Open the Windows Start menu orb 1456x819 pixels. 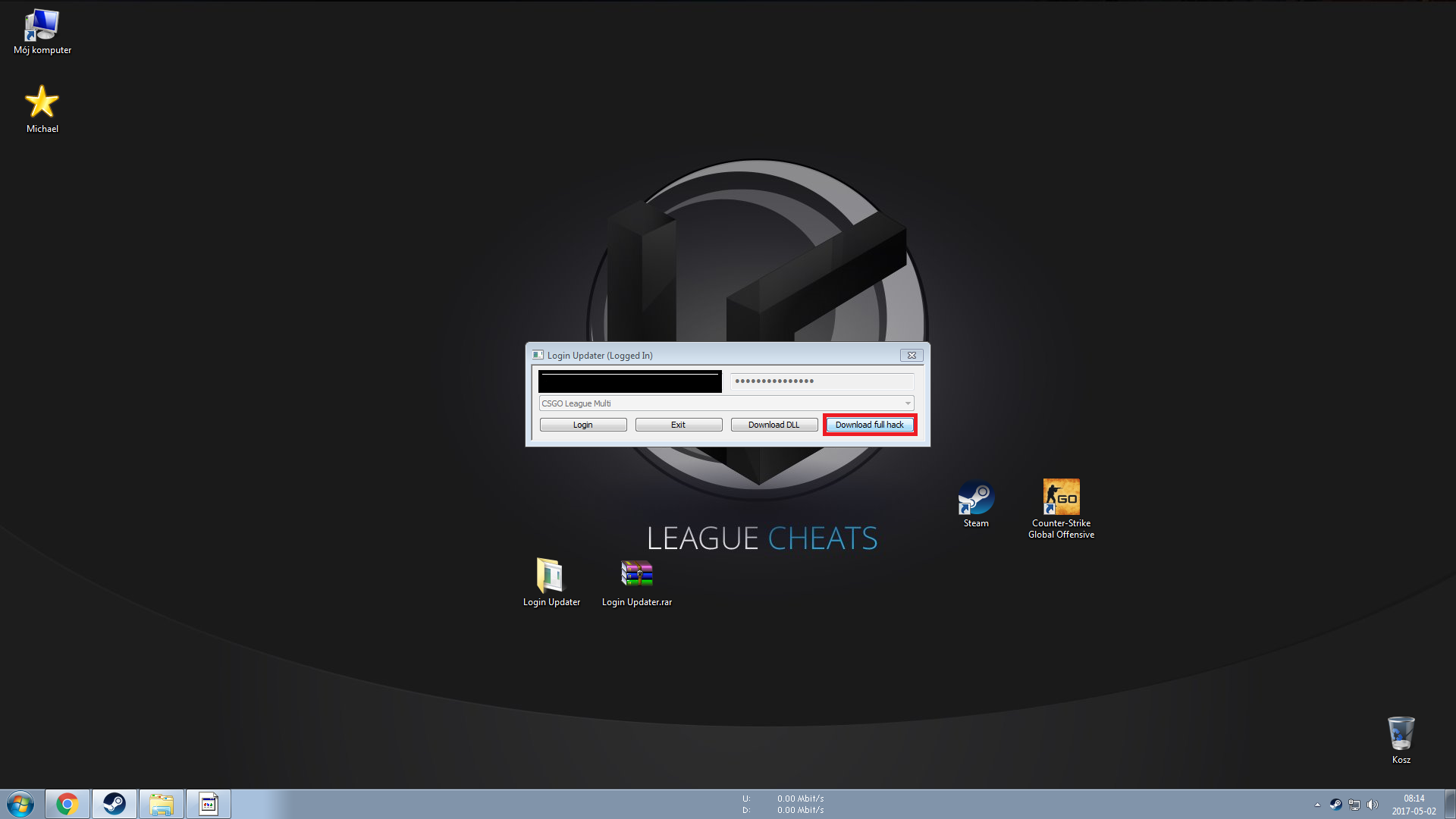pyautogui.click(x=20, y=804)
